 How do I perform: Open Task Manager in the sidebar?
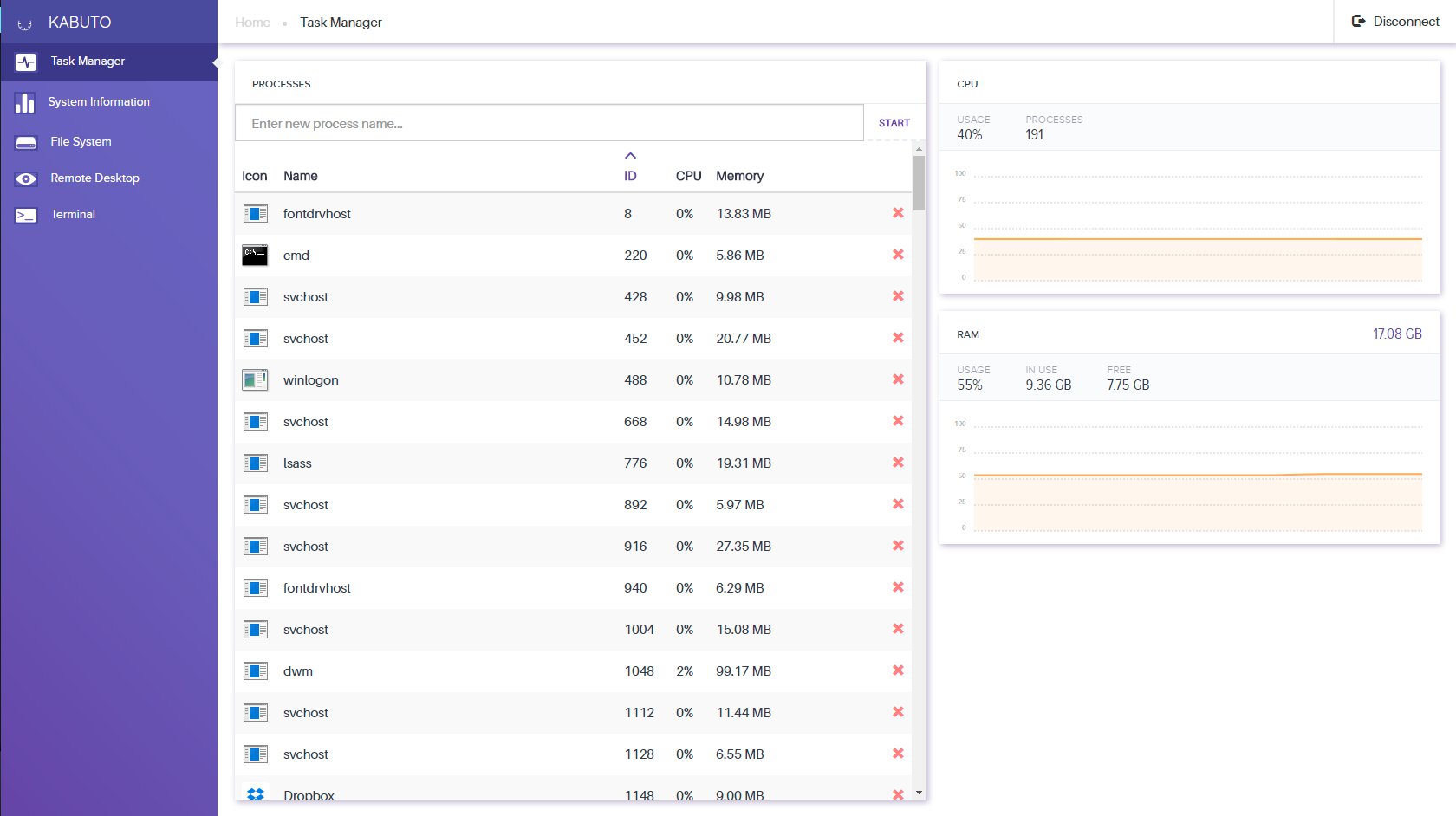[x=108, y=62]
